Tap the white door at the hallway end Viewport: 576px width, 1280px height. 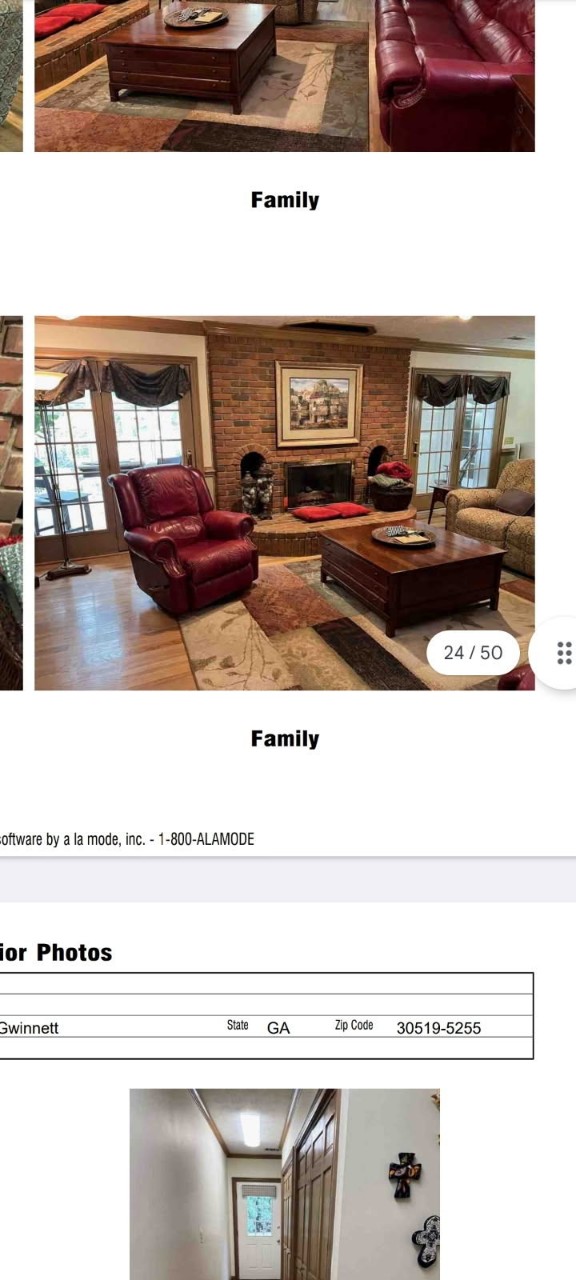[259, 1230]
